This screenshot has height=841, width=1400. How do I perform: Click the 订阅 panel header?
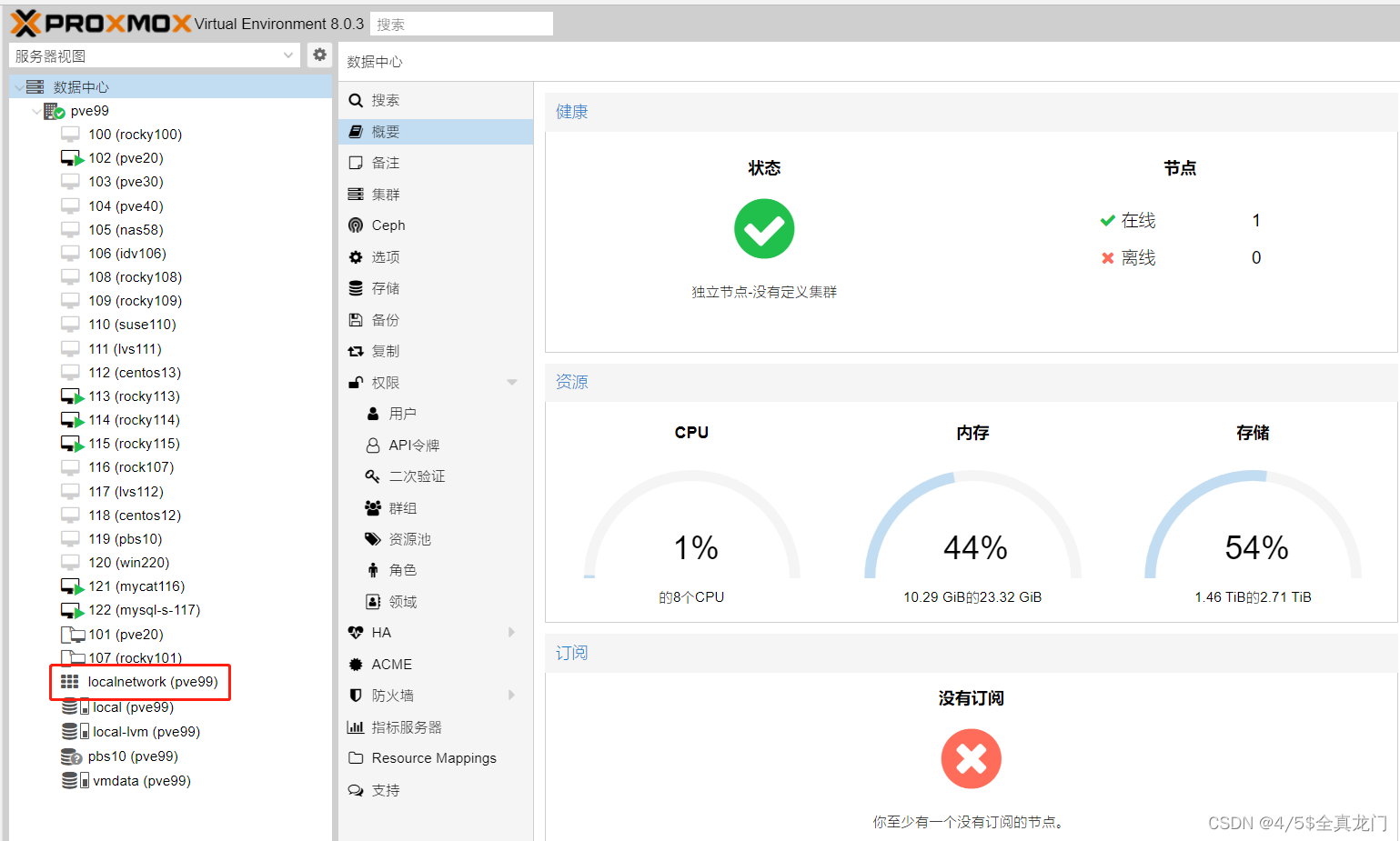click(x=972, y=653)
